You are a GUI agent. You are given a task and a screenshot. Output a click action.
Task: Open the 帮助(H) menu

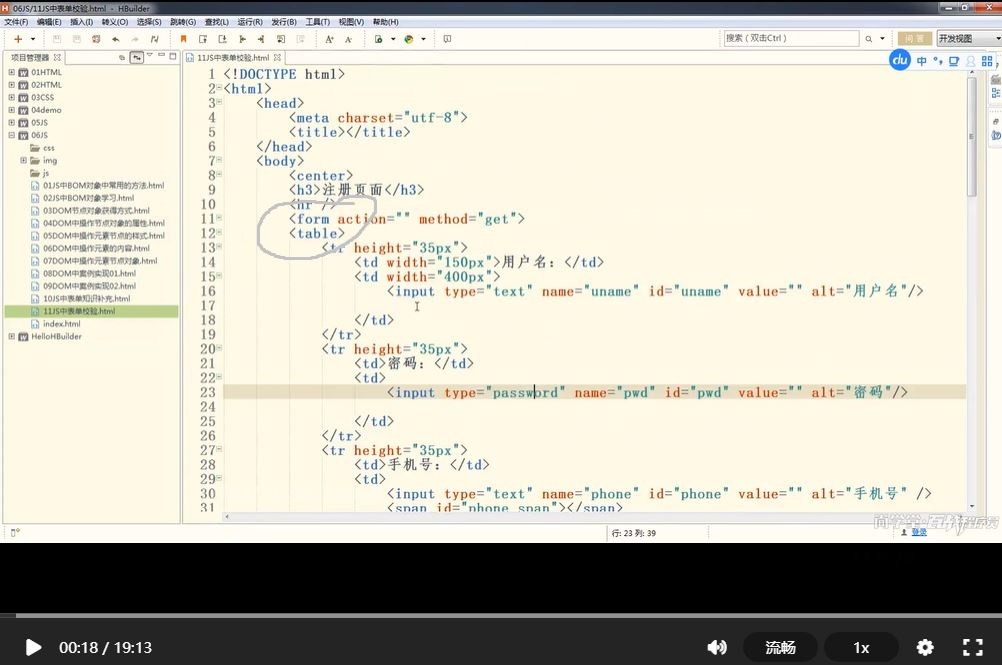(385, 22)
